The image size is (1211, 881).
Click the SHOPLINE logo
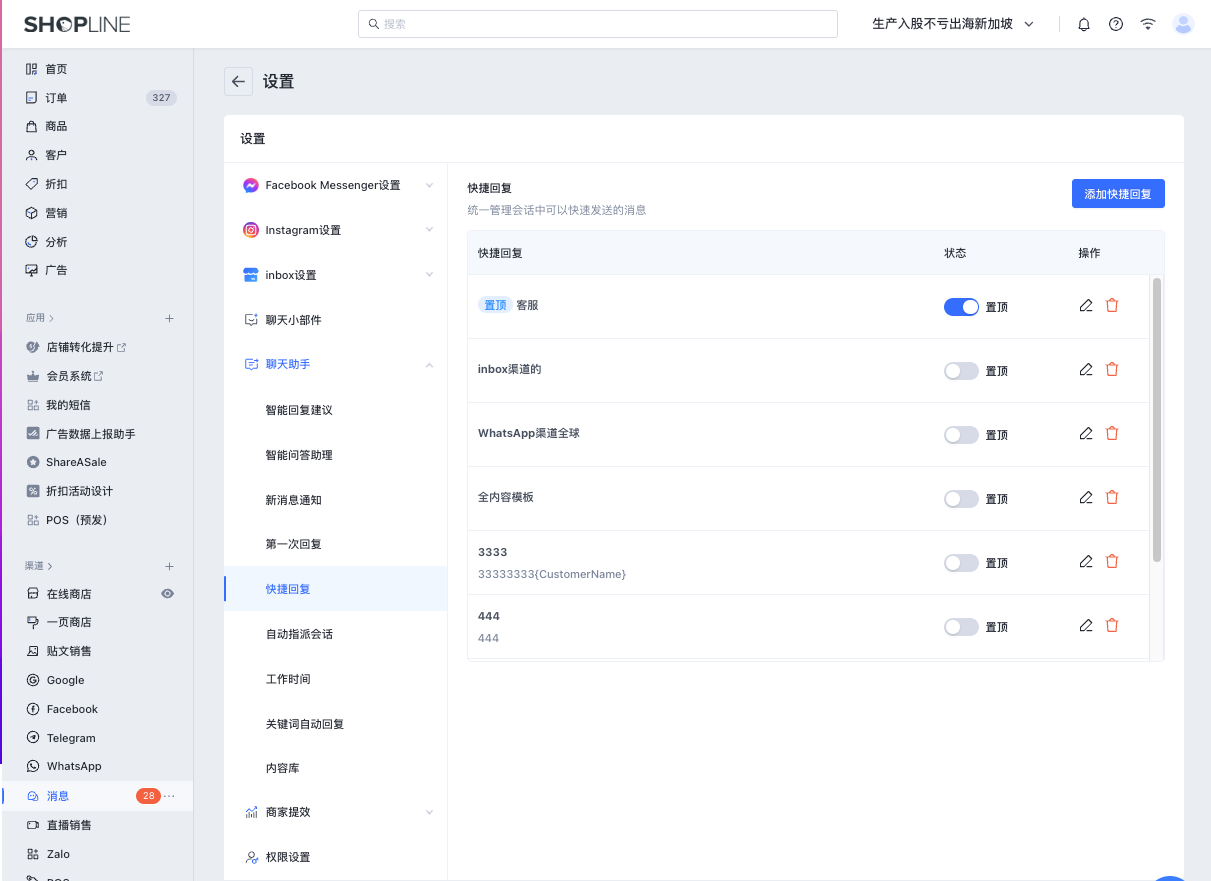click(x=77, y=24)
